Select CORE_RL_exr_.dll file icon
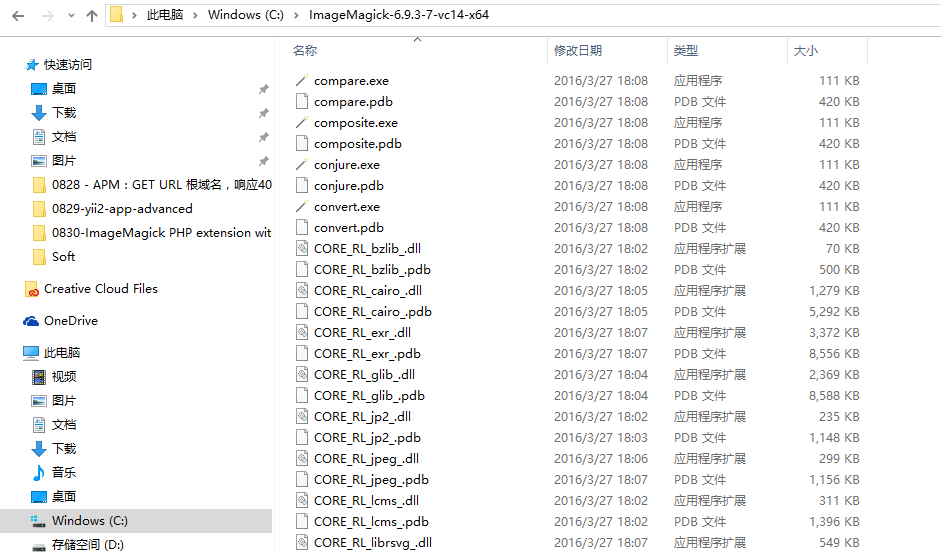Image resolution: width=941 pixels, height=555 pixels. pos(302,332)
